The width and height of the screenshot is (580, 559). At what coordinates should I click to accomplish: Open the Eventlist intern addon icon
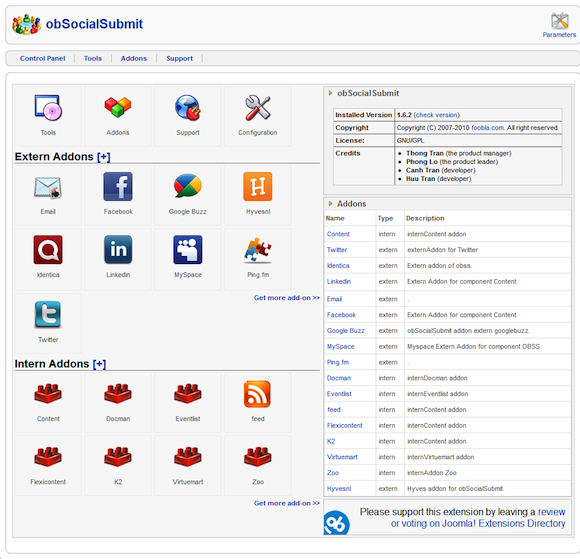pyautogui.click(x=188, y=394)
